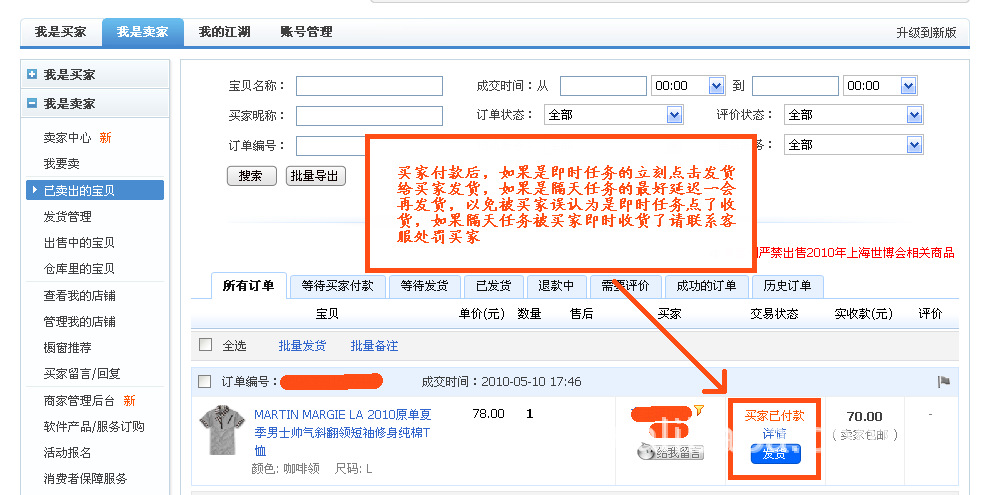Image resolution: width=1001 pixels, height=495 pixels.
Task: Select the 历史订单 tab
Action: tap(787, 286)
